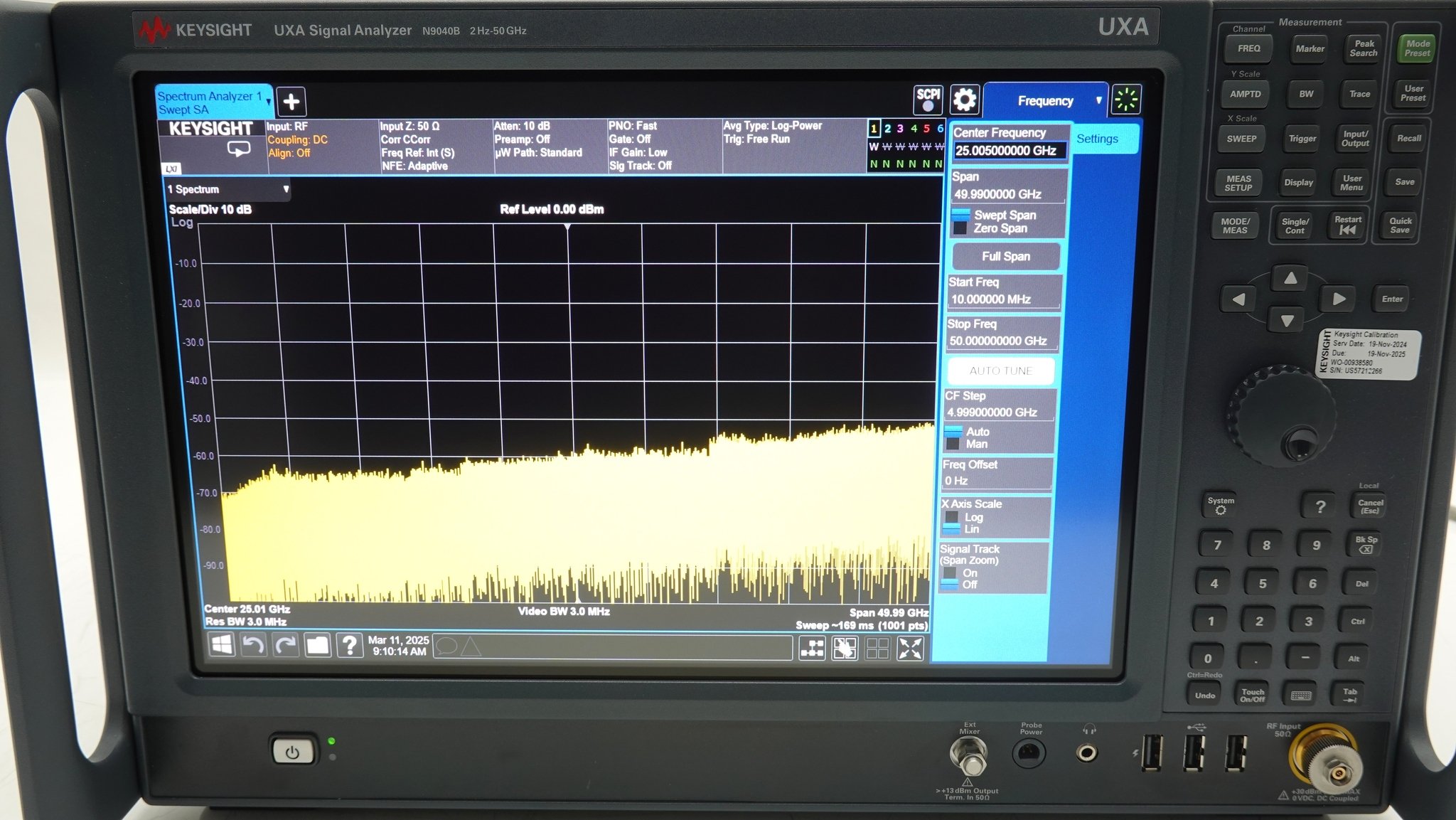This screenshot has width=1456, height=820.
Task: Click the Peak Search hardkey
Action: click(1364, 48)
